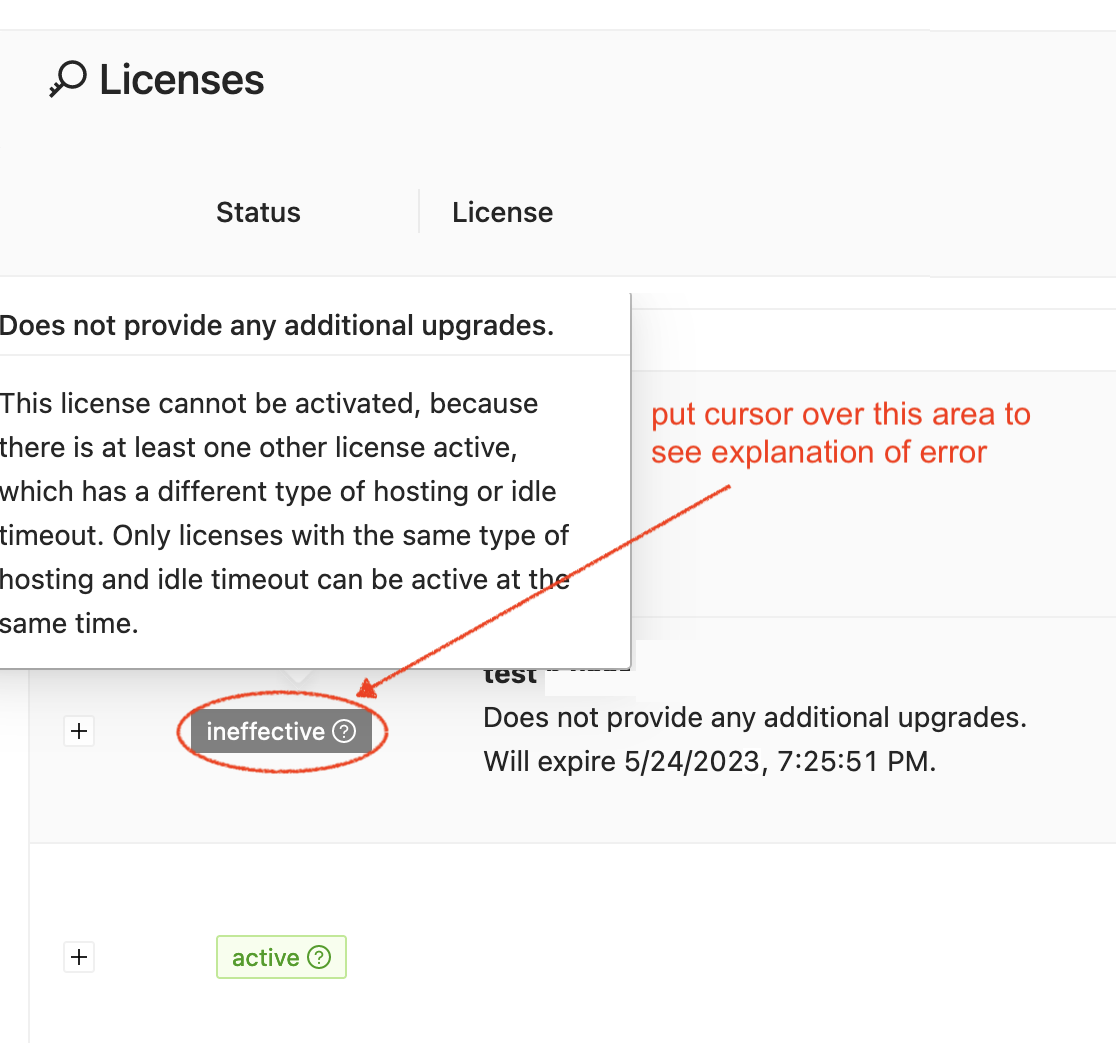Click the Licenses page heading

click(181, 80)
